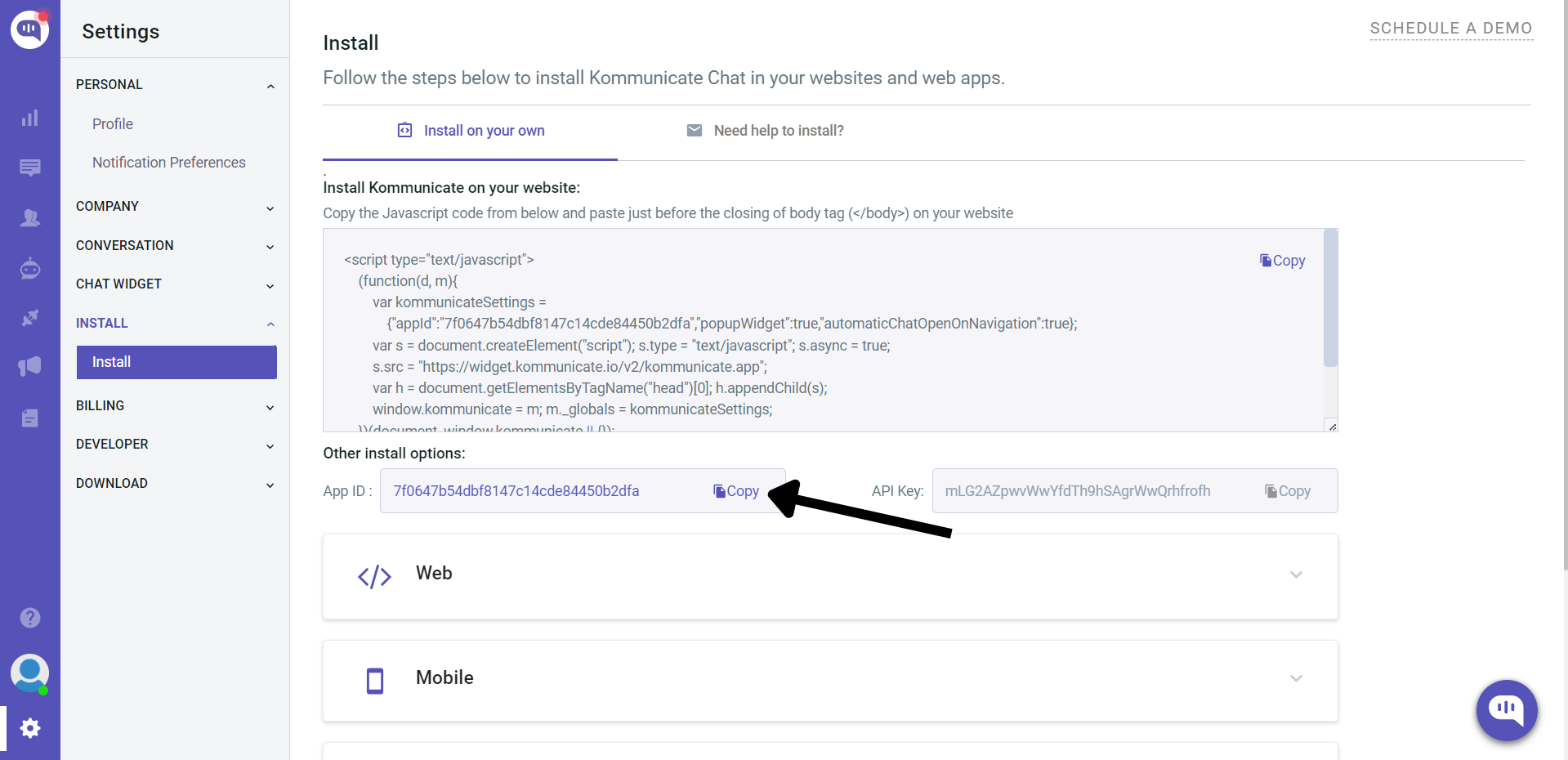
Task: Expand the CONVERSATION section
Action: pyautogui.click(x=175, y=246)
